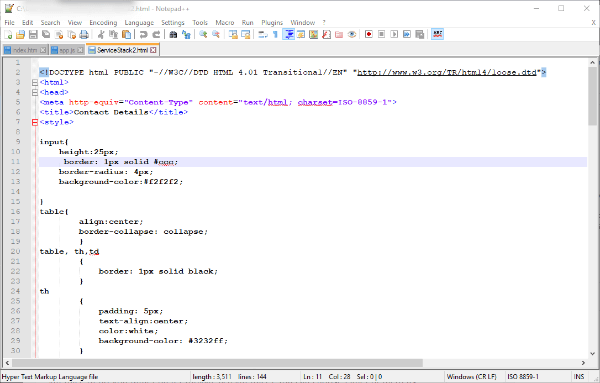This screenshot has width=600, height=383.
Task: Open the question mark help menu
Action: (324, 23)
